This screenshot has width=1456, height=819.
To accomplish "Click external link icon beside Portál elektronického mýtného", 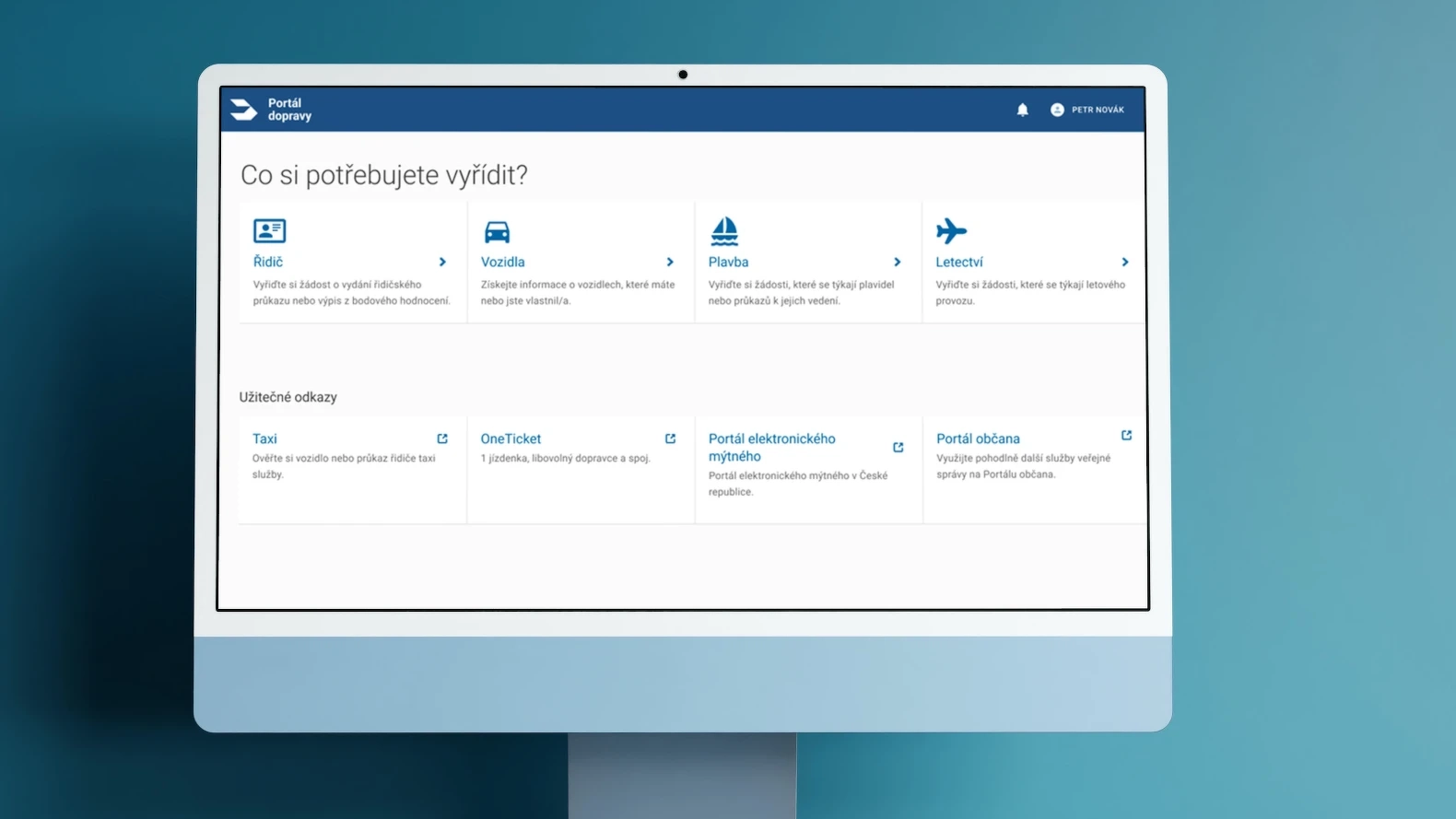I will click(x=898, y=448).
